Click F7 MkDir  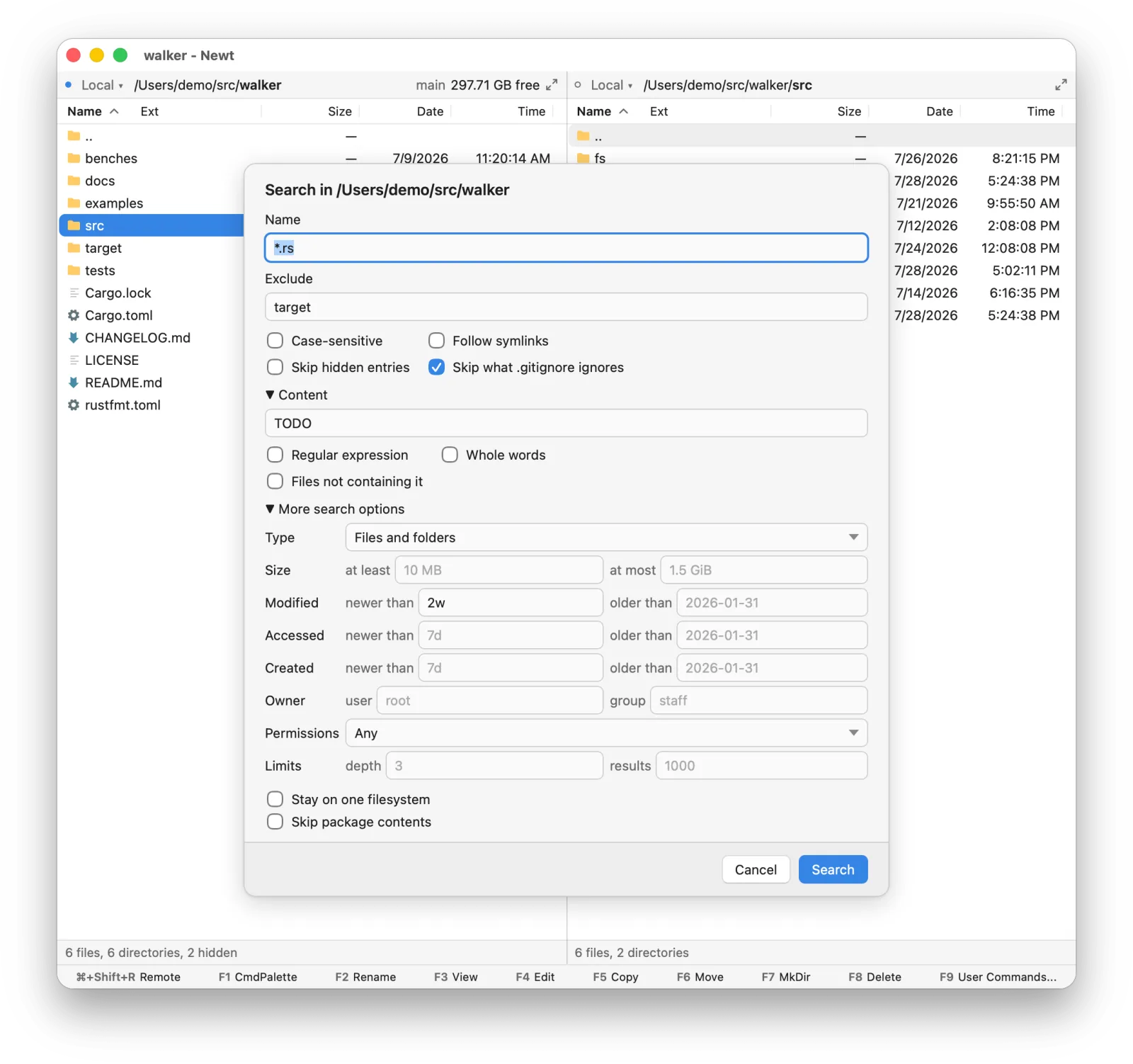click(x=786, y=977)
